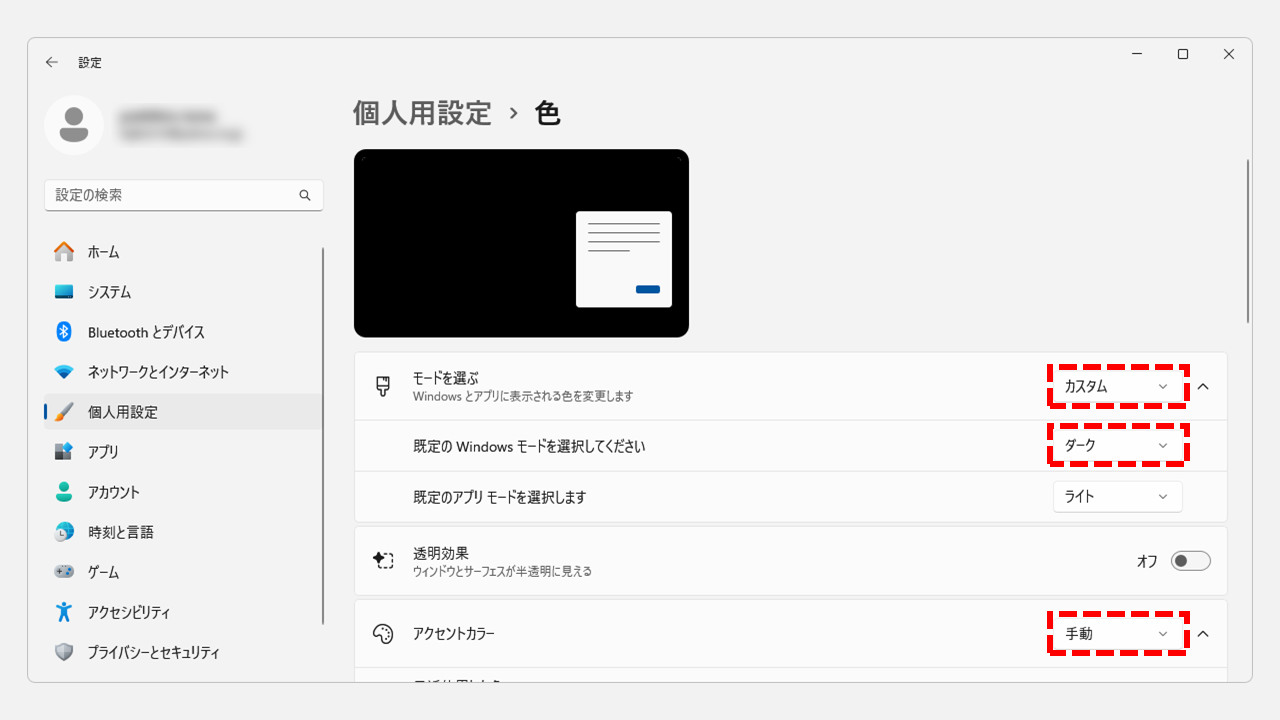This screenshot has width=1280, height=720.
Task: Select the Network Wi-Fi icon
Action: [64, 372]
